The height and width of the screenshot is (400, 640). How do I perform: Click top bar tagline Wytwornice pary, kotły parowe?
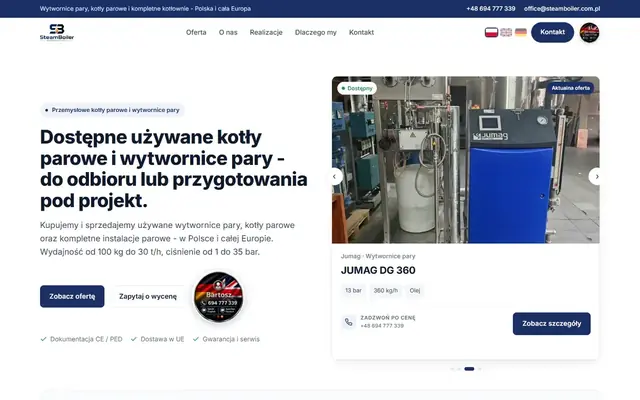[145, 9]
